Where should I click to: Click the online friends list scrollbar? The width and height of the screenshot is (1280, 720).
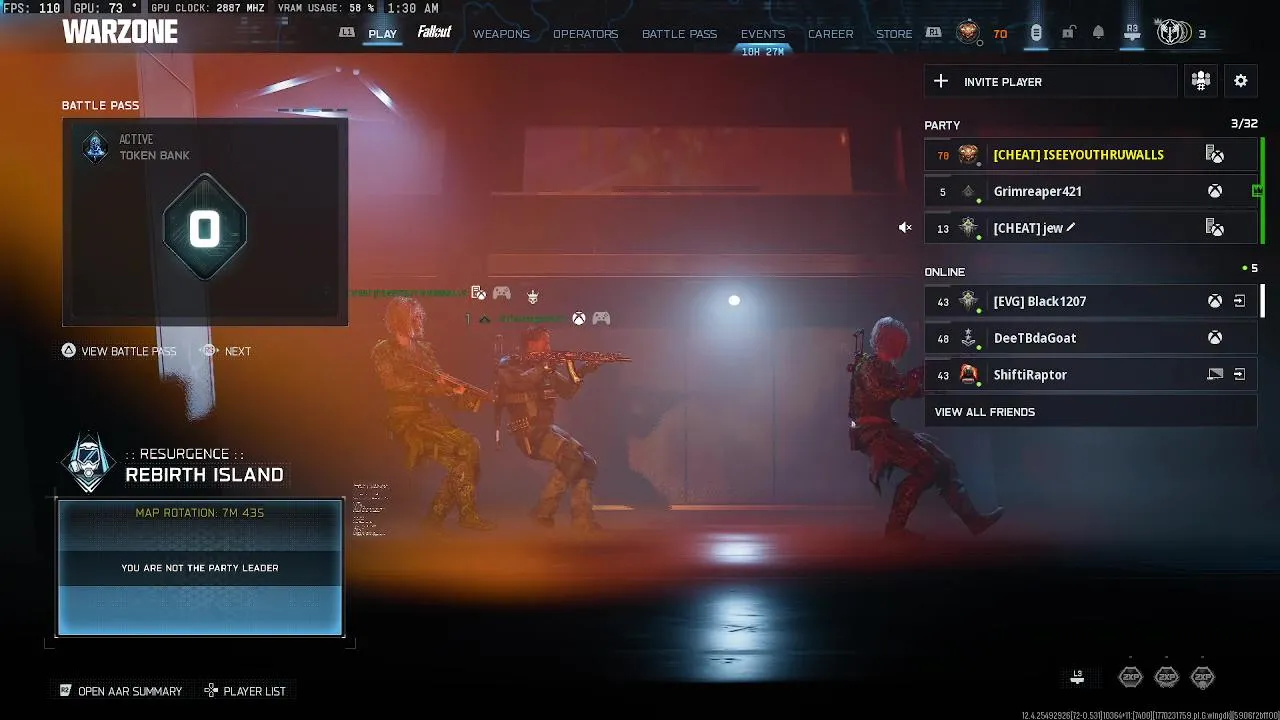point(1262,301)
